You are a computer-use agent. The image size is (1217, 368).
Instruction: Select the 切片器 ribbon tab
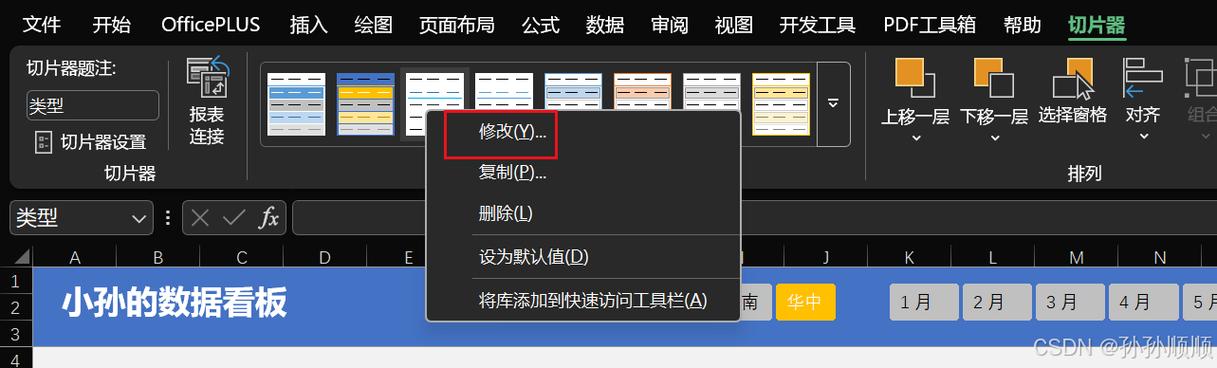pyautogui.click(x=1096, y=24)
